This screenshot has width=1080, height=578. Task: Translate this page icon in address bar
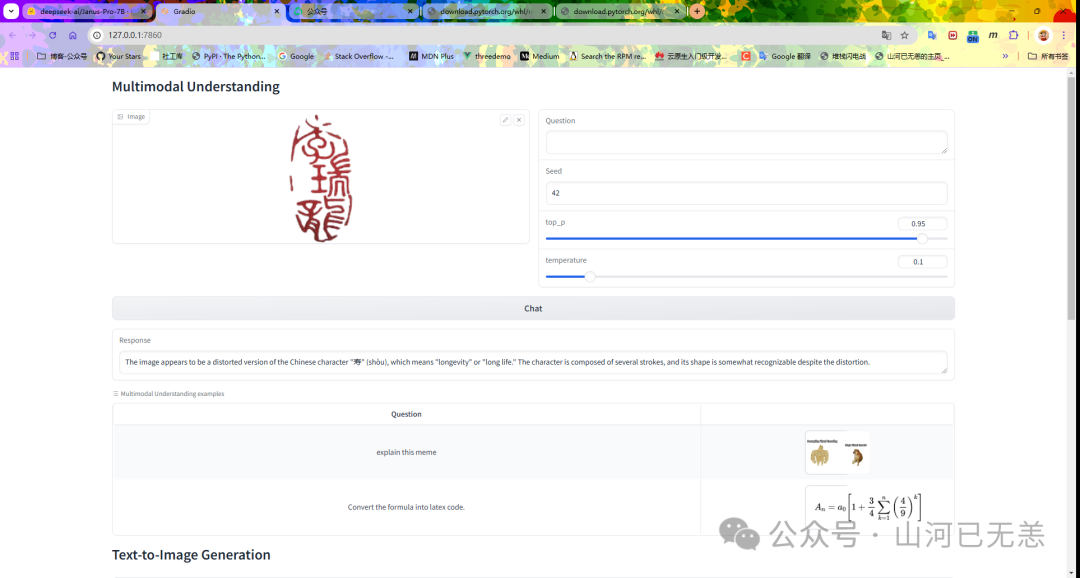coord(886,35)
